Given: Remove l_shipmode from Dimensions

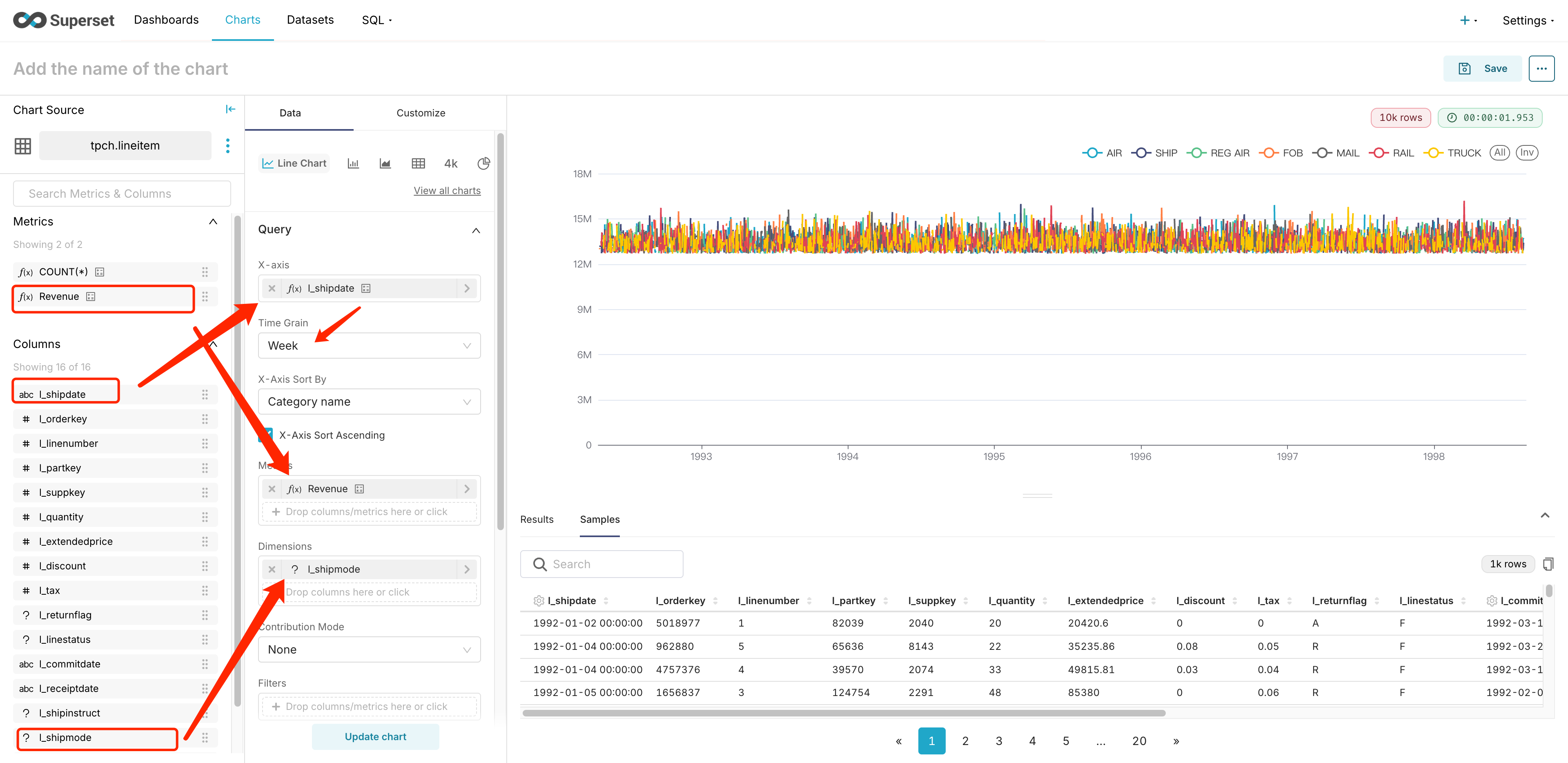Looking at the screenshot, I should [x=272, y=569].
